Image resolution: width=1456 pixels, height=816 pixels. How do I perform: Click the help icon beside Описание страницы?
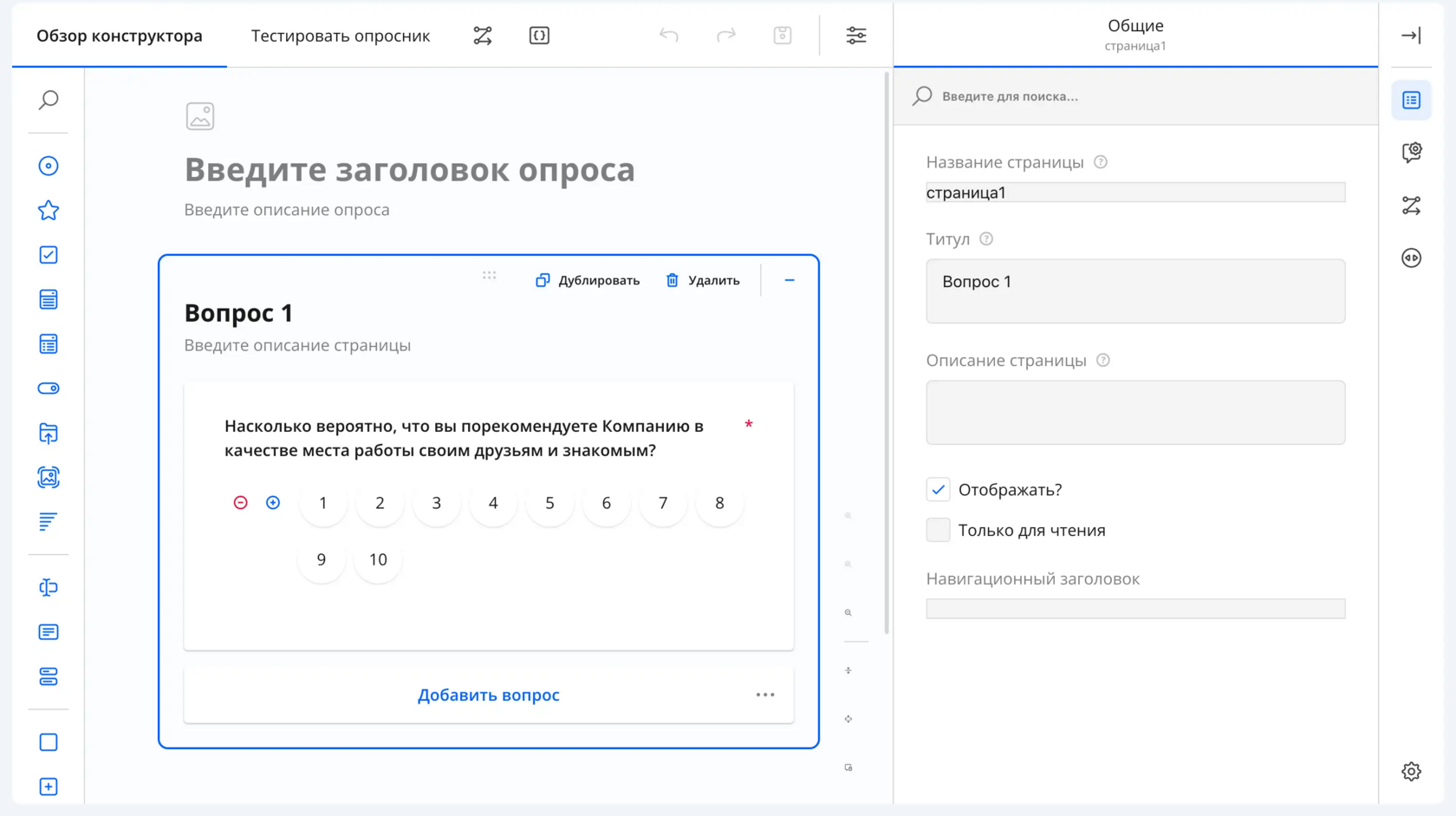click(x=1103, y=361)
